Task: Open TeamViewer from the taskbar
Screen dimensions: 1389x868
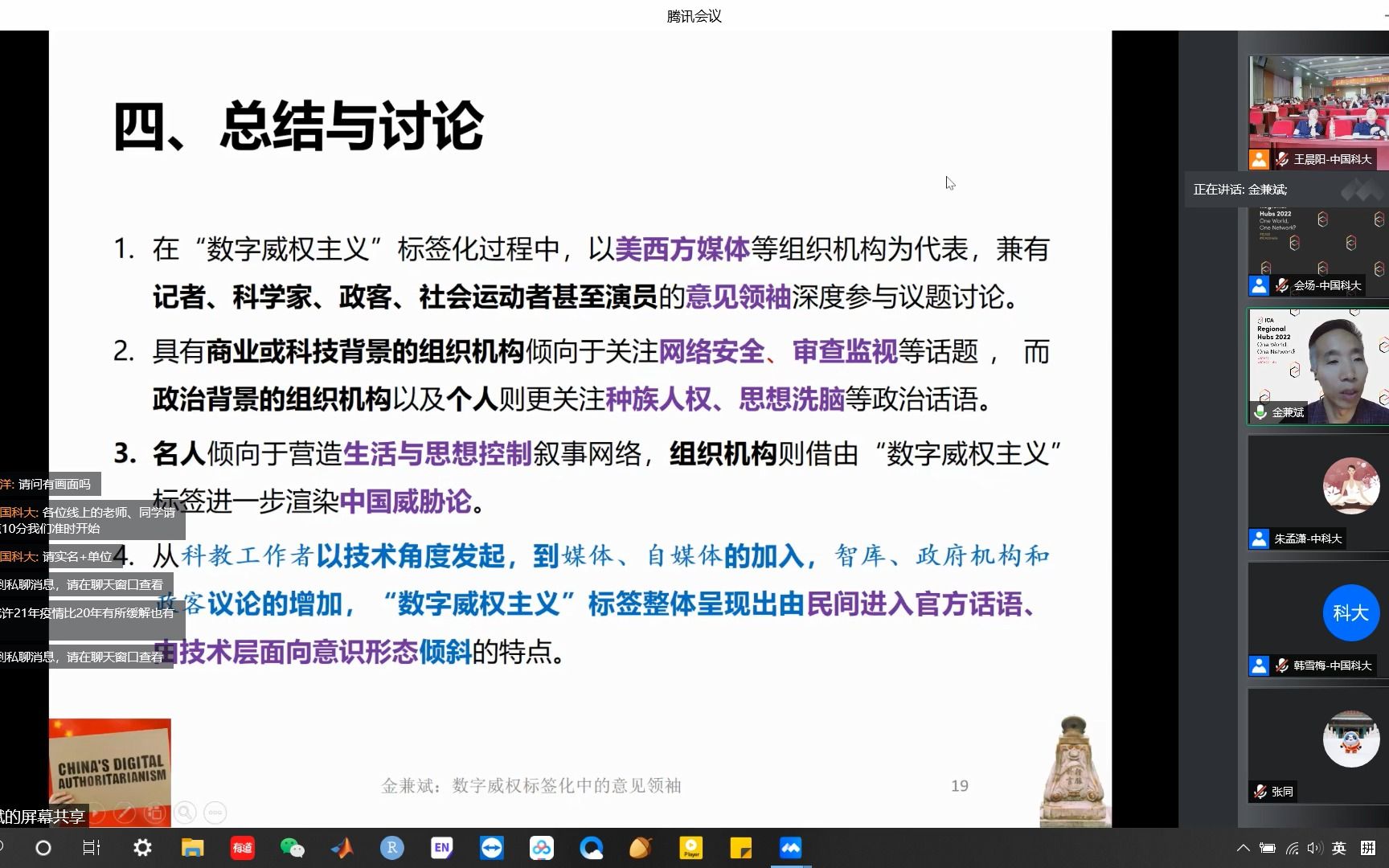Action: [491, 848]
